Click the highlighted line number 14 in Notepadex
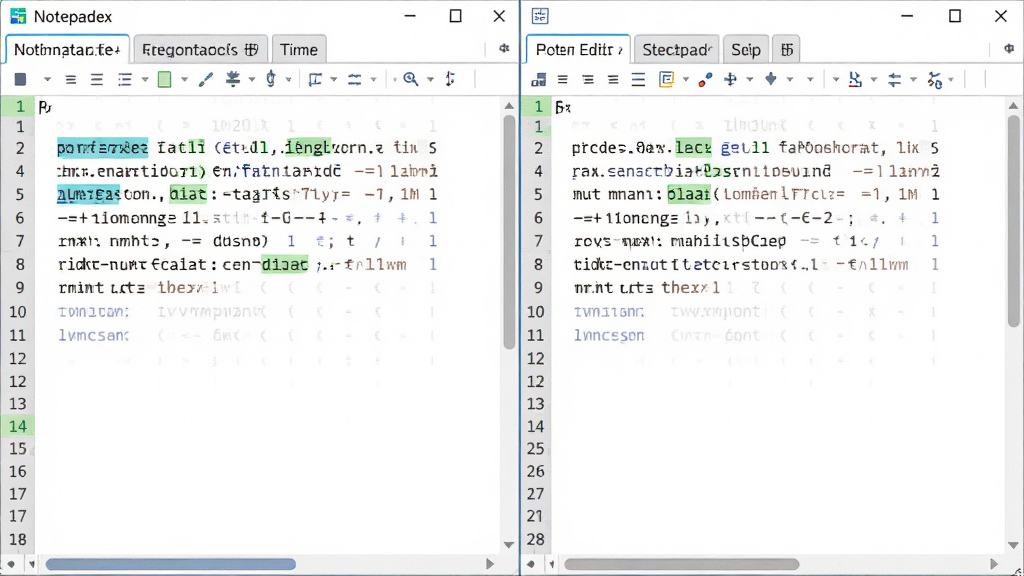Viewport: 1024px width, 576px height. click(18, 426)
